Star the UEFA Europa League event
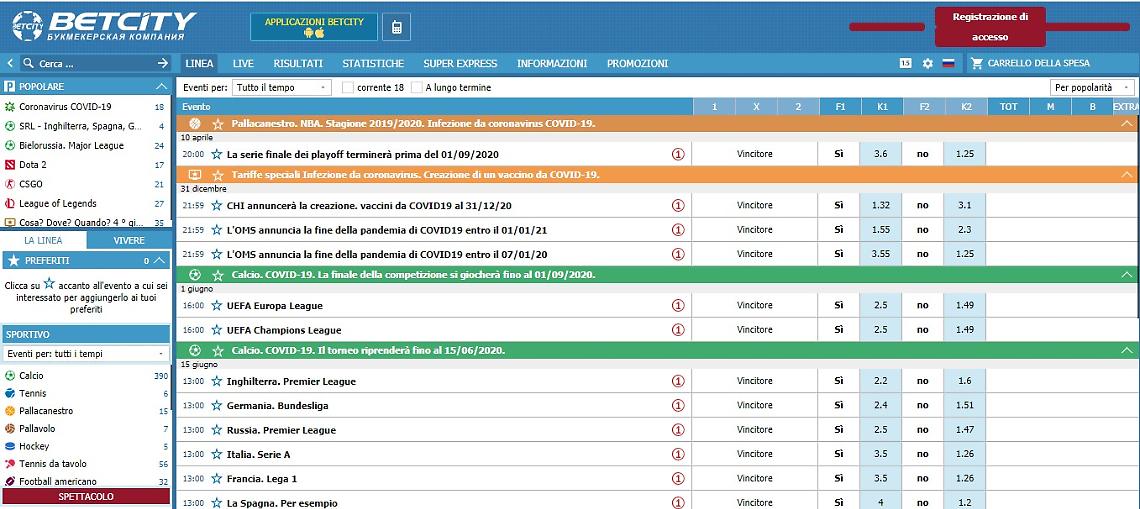This screenshot has width=1140, height=509. point(216,305)
